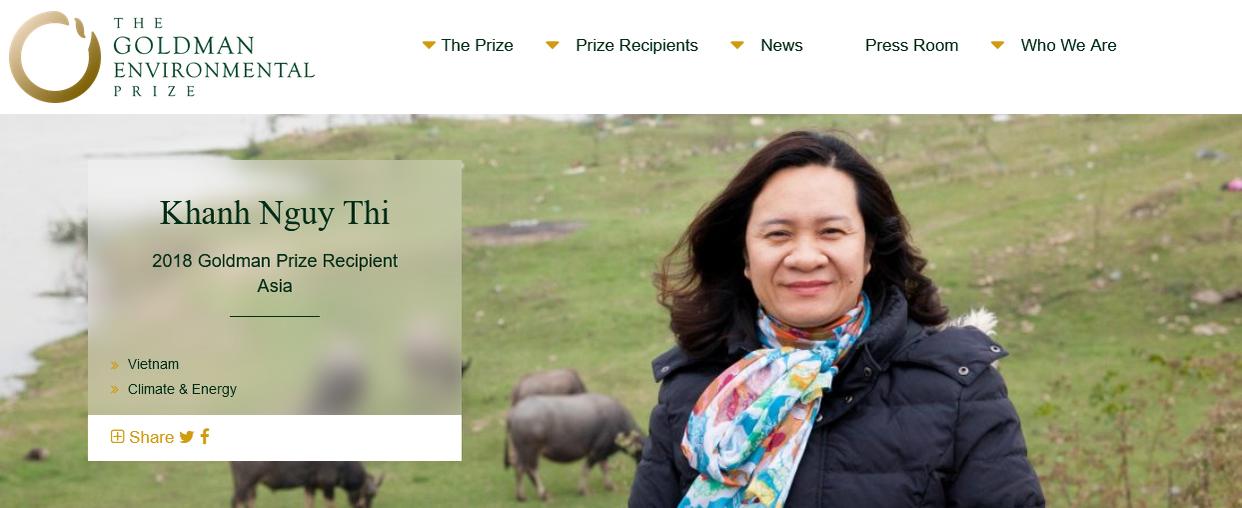Click the arrow bullet next to Vietnam
Image resolution: width=1242 pixels, height=508 pixels.
pyautogui.click(x=115, y=365)
